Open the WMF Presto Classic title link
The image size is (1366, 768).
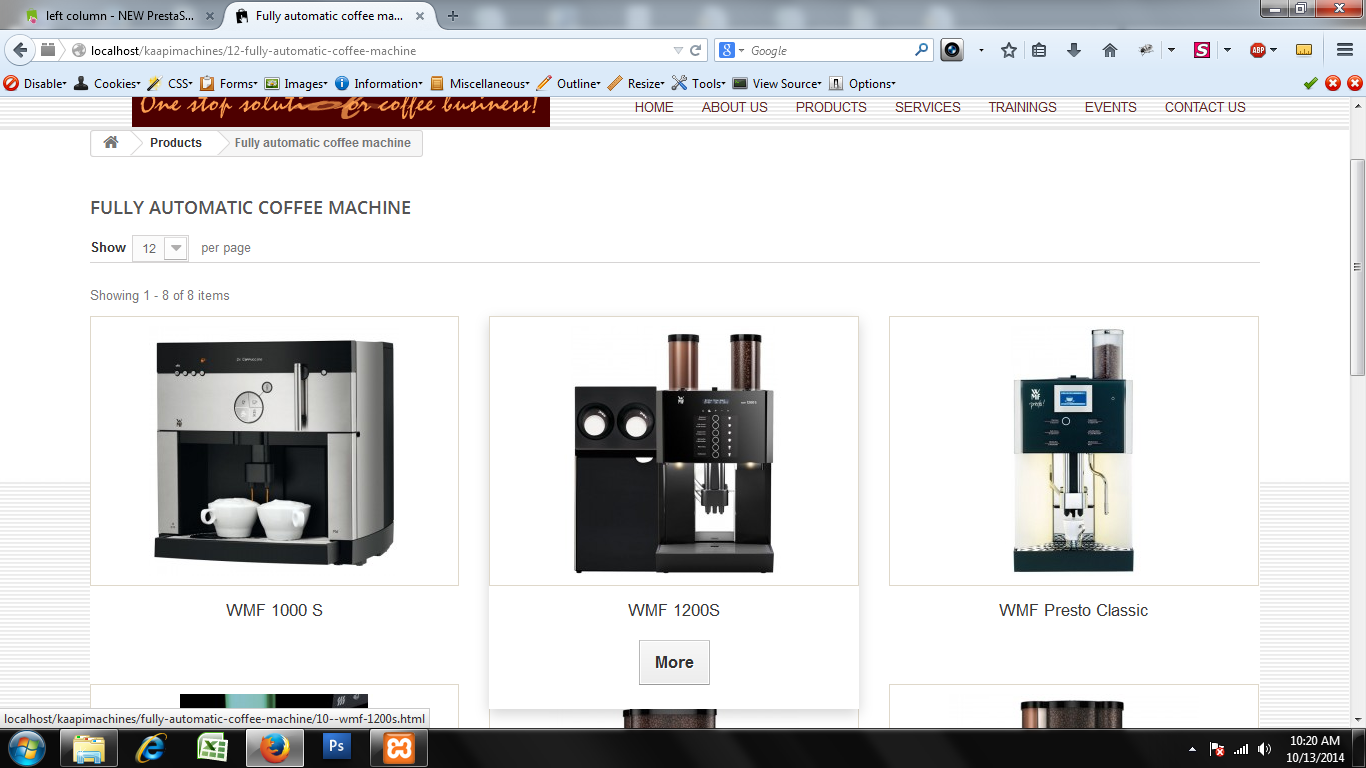(x=1073, y=610)
